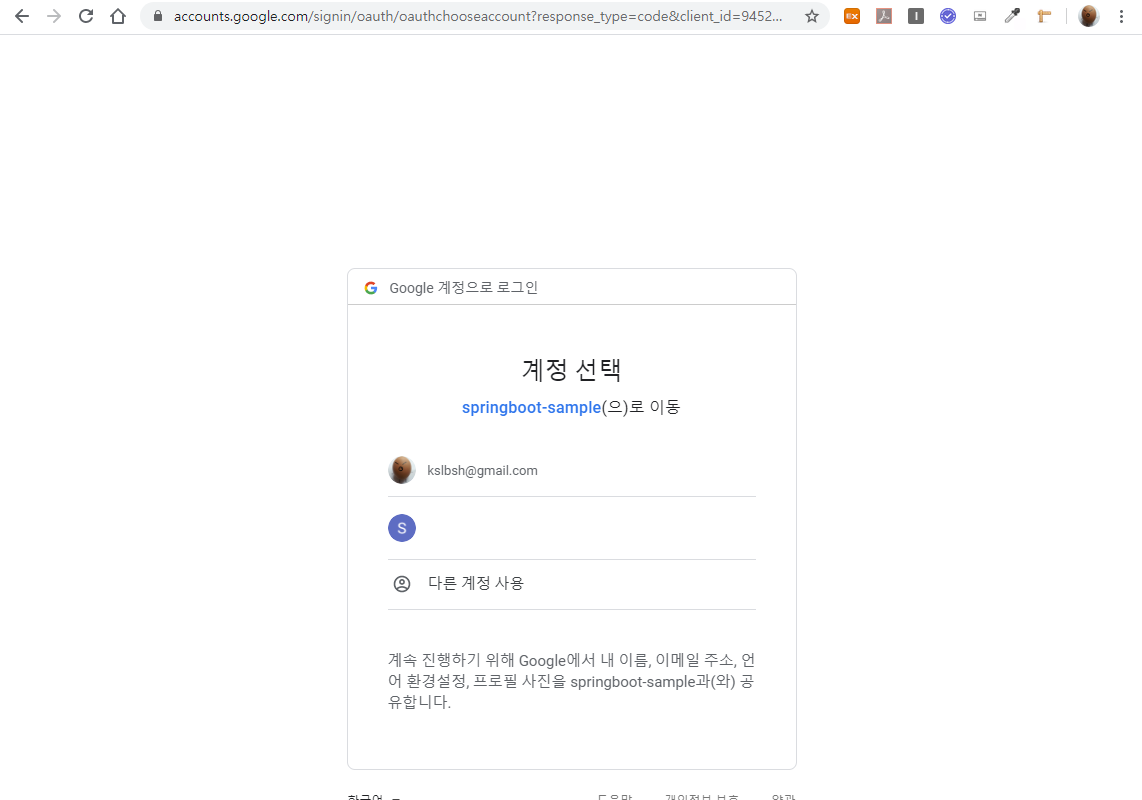Image resolution: width=1142 pixels, height=800 pixels.
Task: Open the blue checkmark extension
Action: [x=948, y=16]
